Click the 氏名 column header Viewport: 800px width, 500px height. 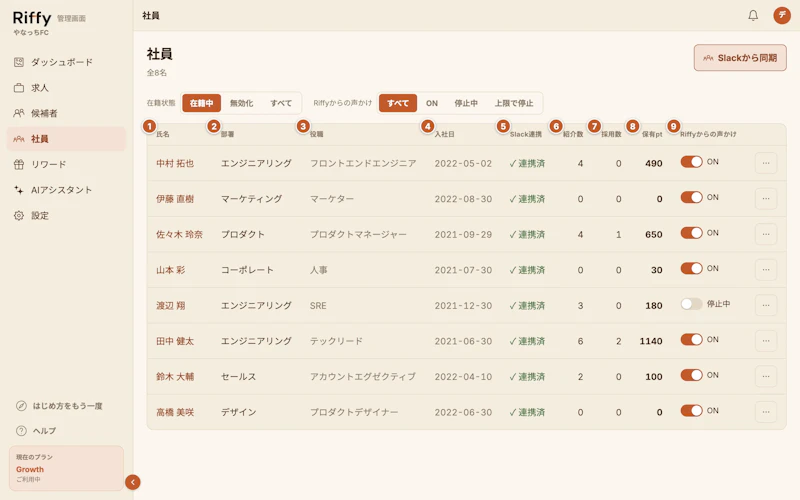(163, 134)
